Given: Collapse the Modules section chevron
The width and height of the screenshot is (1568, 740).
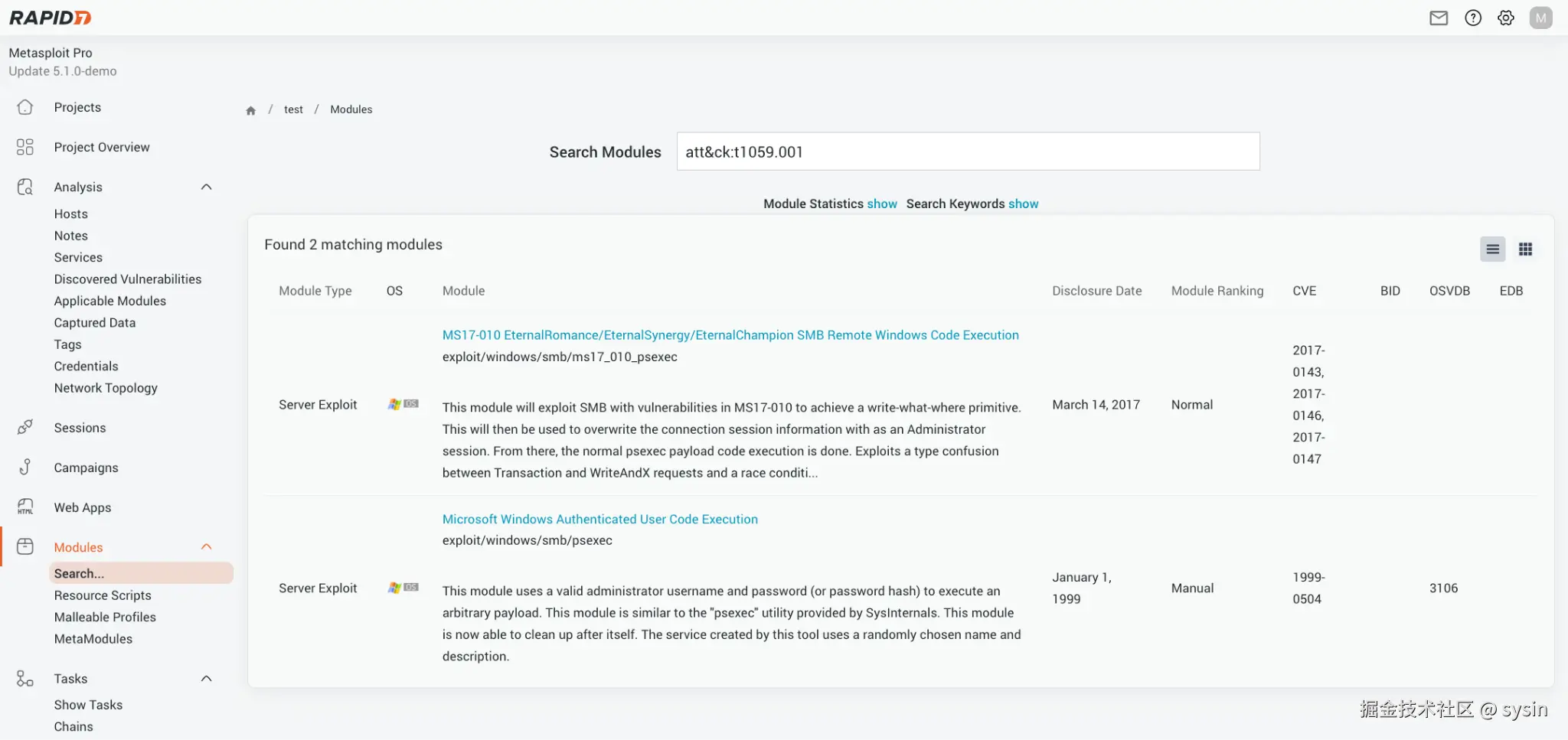Looking at the screenshot, I should coord(206,546).
